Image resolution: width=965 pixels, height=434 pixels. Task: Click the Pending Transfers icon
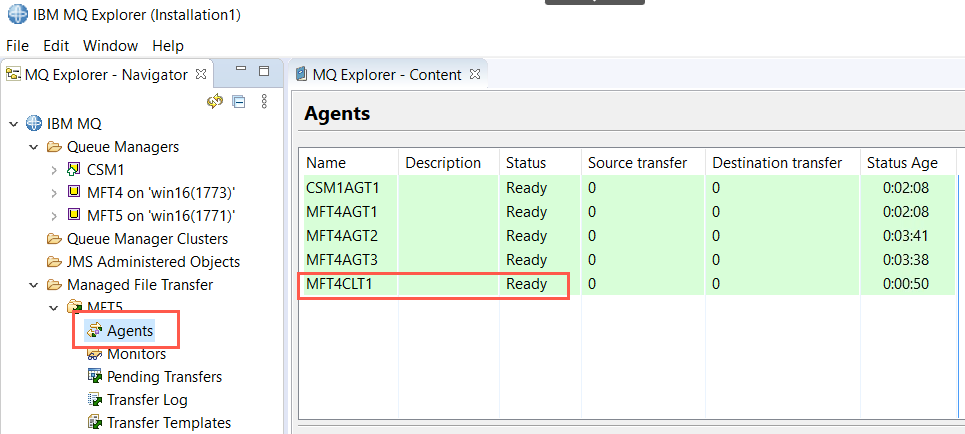point(95,376)
